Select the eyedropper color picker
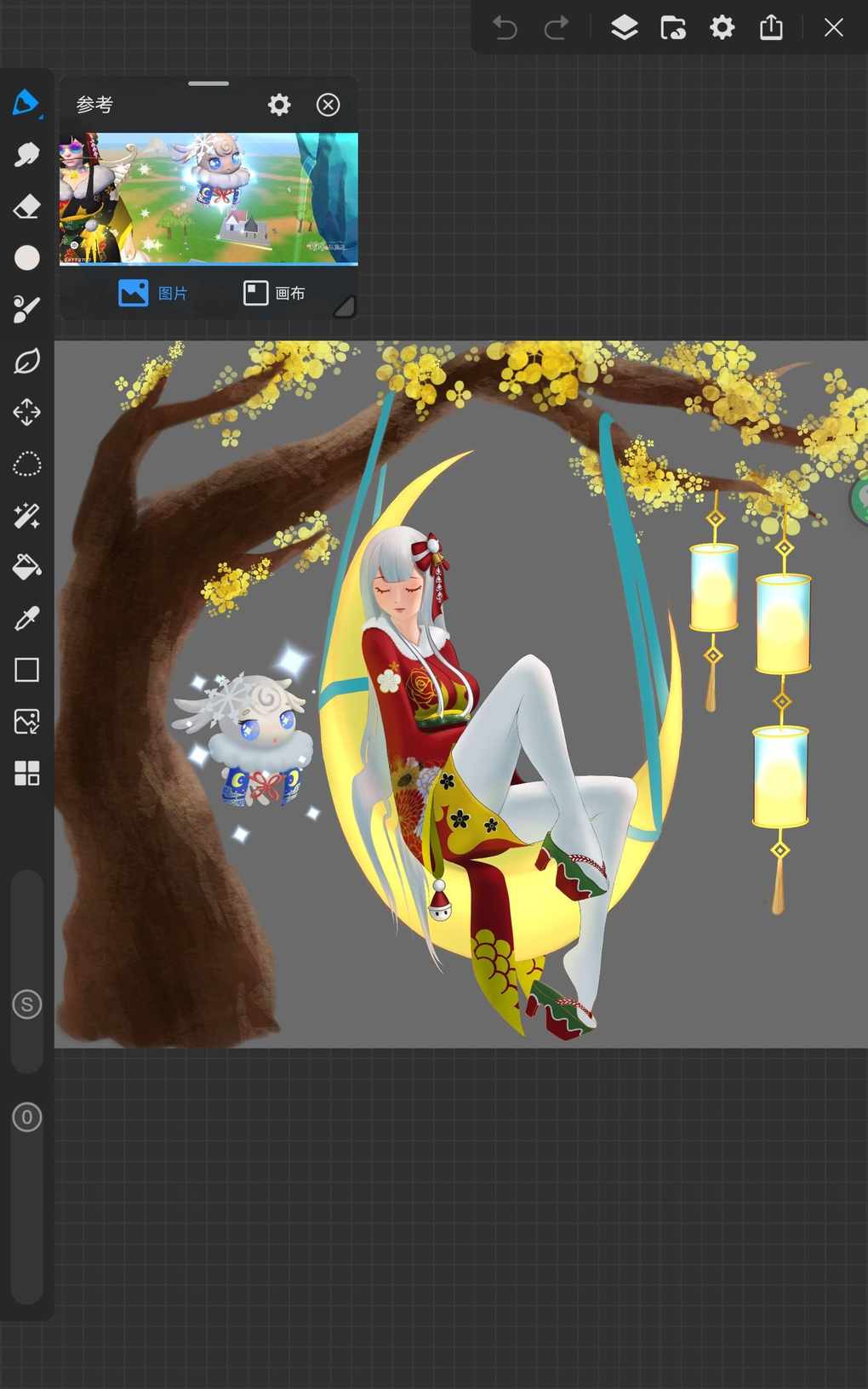868x1389 pixels. coord(26,619)
